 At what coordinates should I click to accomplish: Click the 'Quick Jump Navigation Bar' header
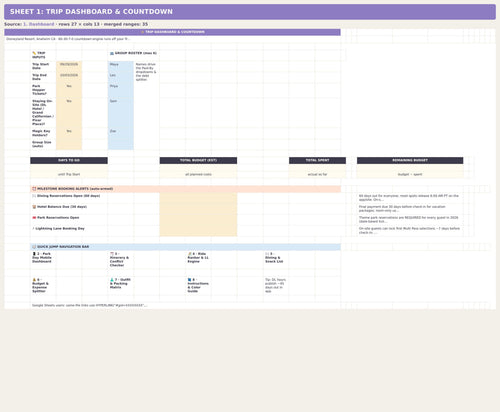[186, 247]
